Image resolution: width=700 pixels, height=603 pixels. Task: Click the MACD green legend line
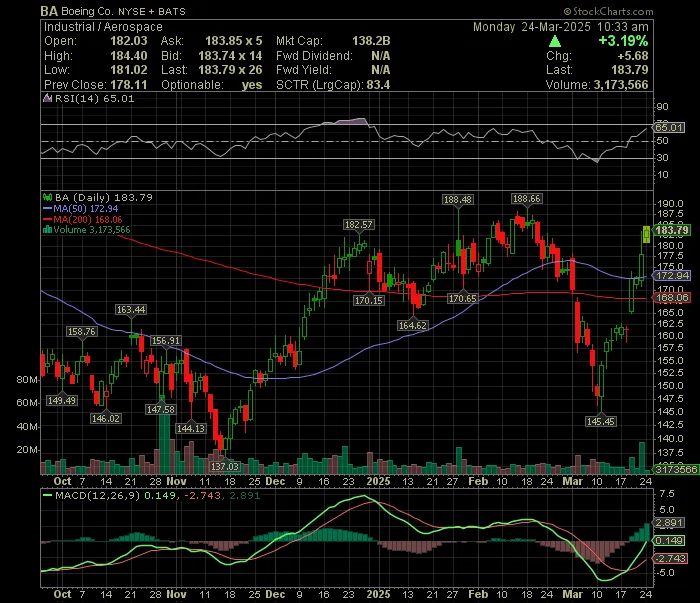coord(47,495)
